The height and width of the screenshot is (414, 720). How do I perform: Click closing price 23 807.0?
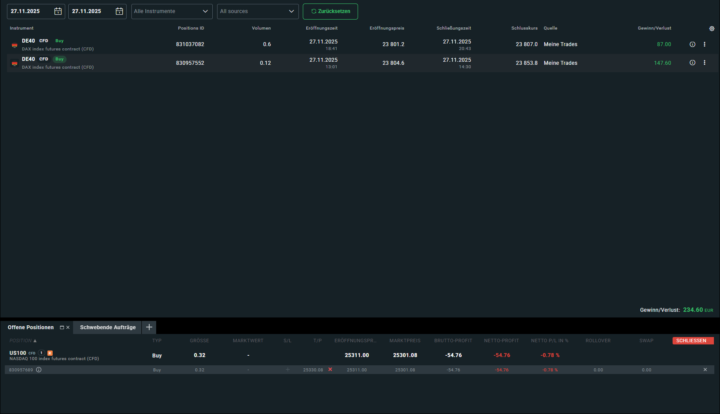point(527,45)
